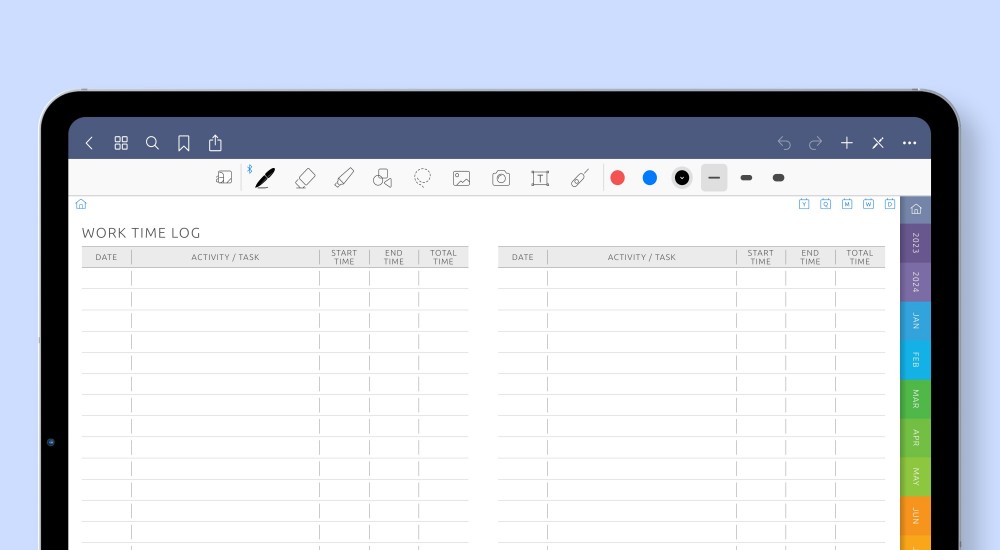Image resolution: width=1000 pixels, height=550 pixels.
Task: Select the Laser pointer tool
Action: coord(580,178)
